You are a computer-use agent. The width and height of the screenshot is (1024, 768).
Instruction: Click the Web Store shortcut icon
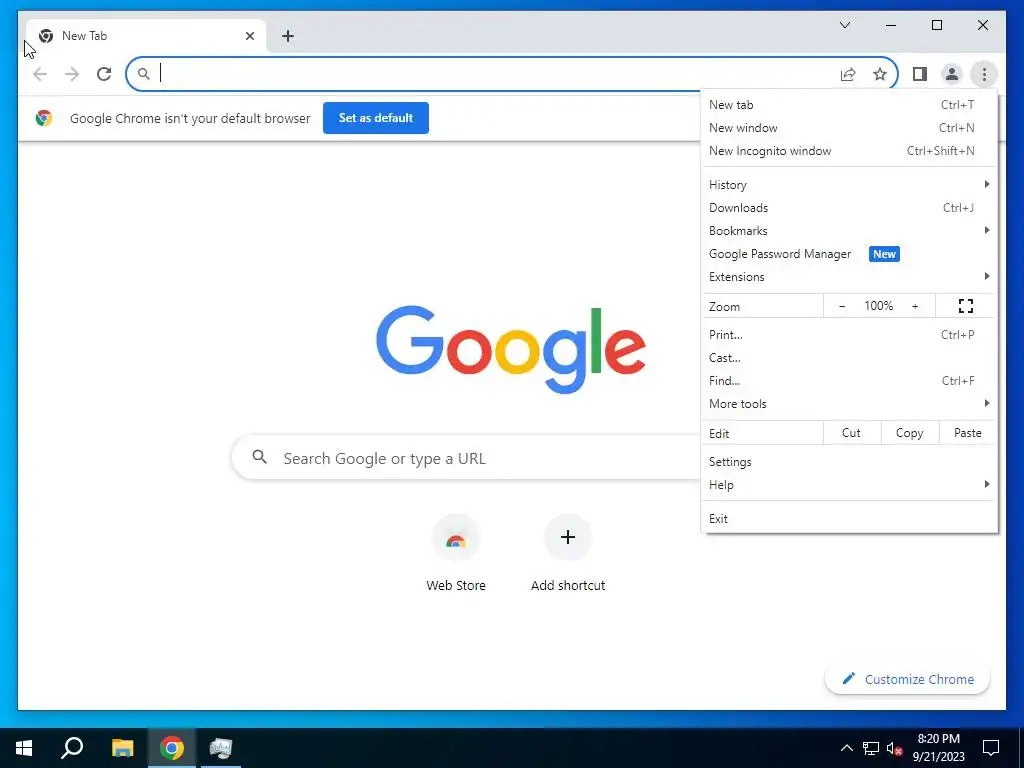pos(456,538)
